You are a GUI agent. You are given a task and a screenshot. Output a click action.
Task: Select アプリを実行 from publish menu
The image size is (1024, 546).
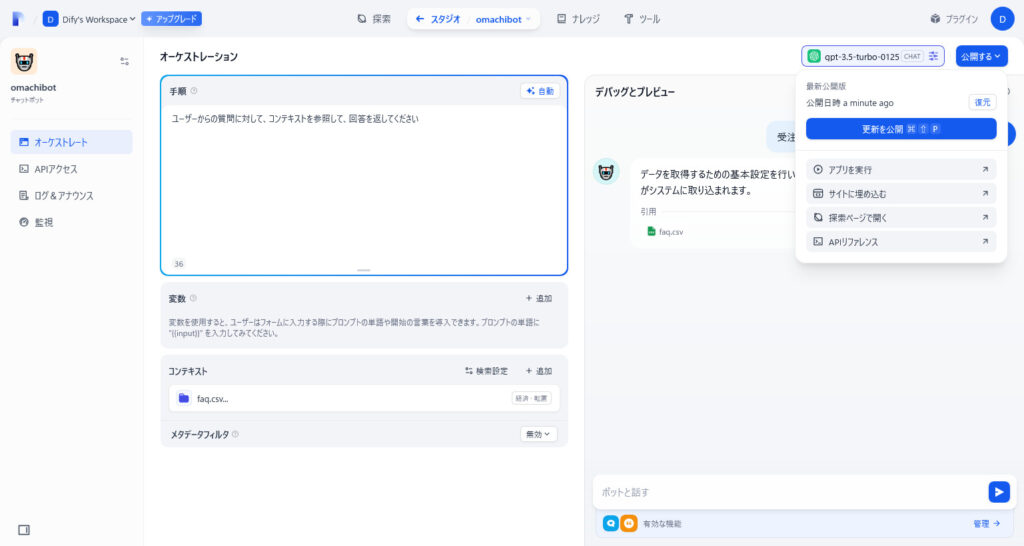point(900,170)
